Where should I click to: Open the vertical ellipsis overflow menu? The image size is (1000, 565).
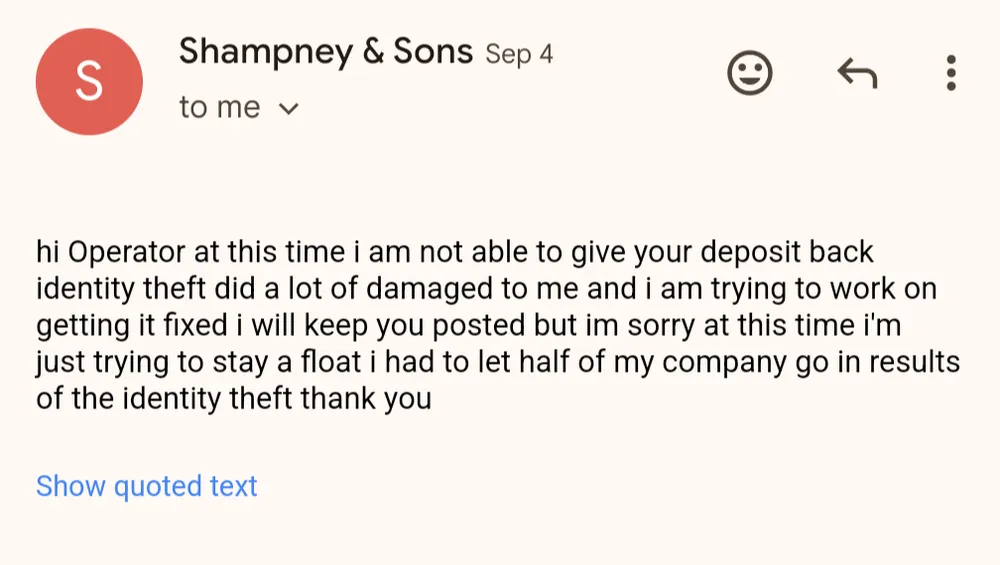click(x=950, y=73)
